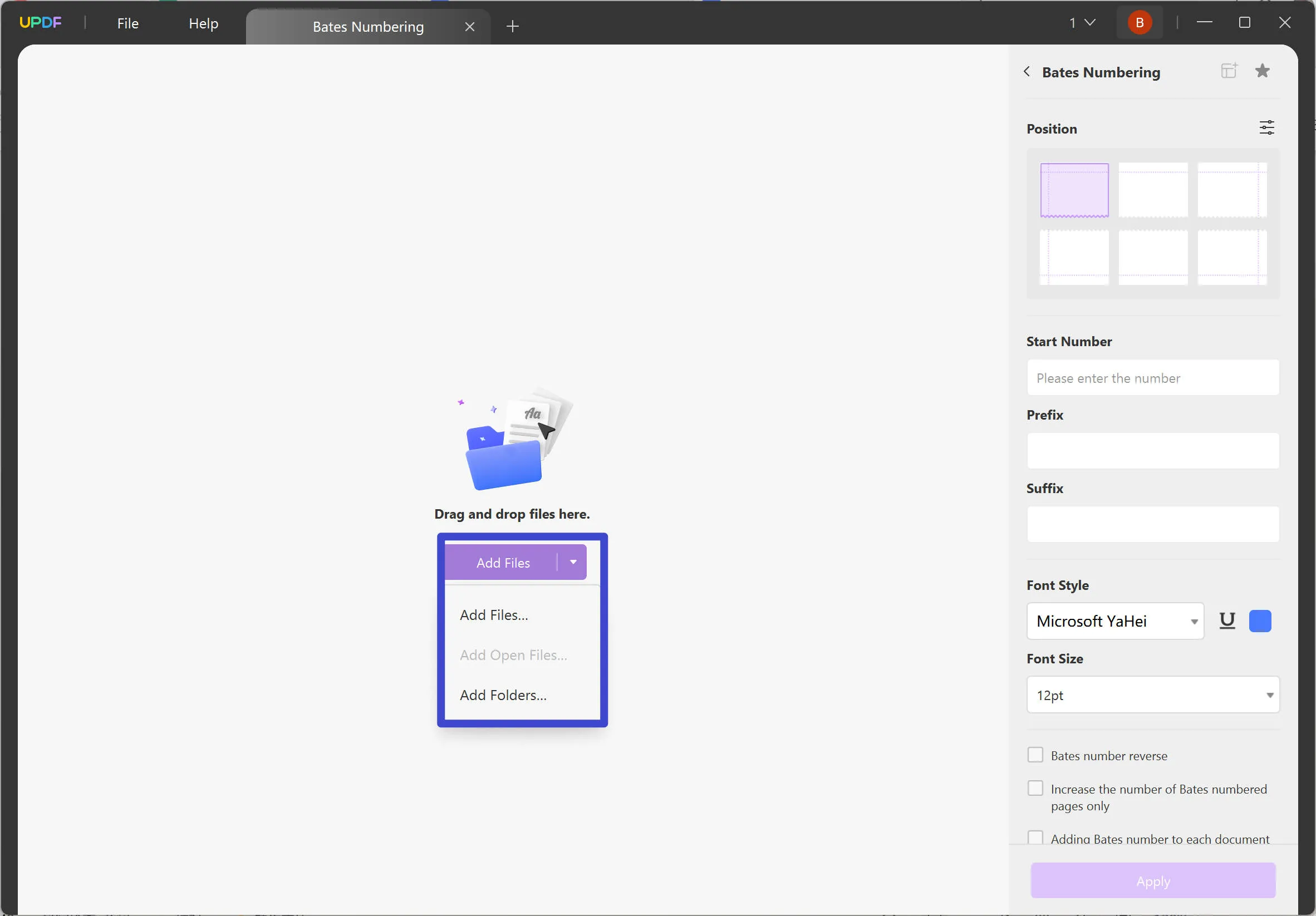
Task: Select top-left position layout icon
Action: click(x=1074, y=189)
